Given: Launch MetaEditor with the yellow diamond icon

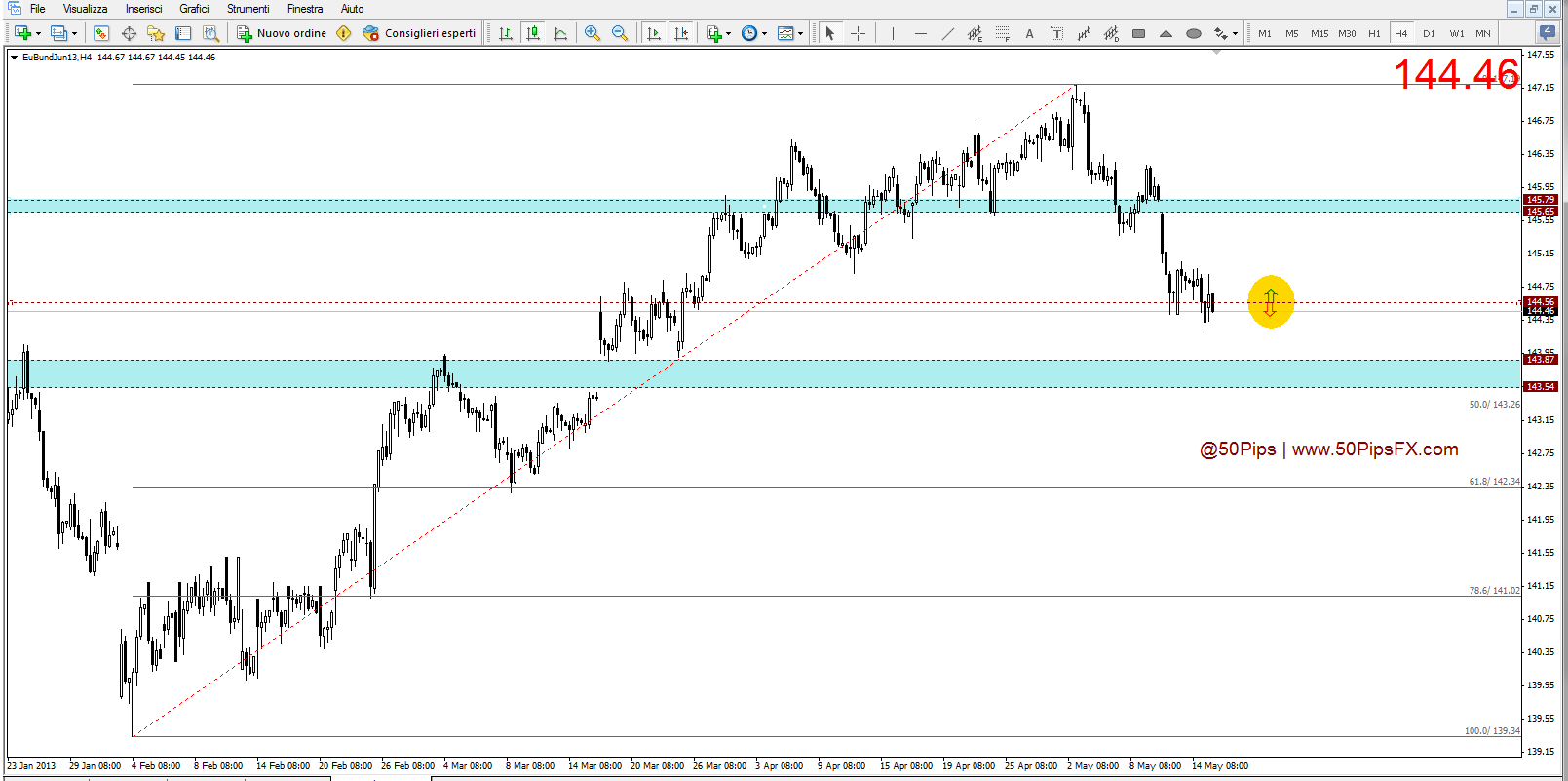Looking at the screenshot, I should click(344, 33).
